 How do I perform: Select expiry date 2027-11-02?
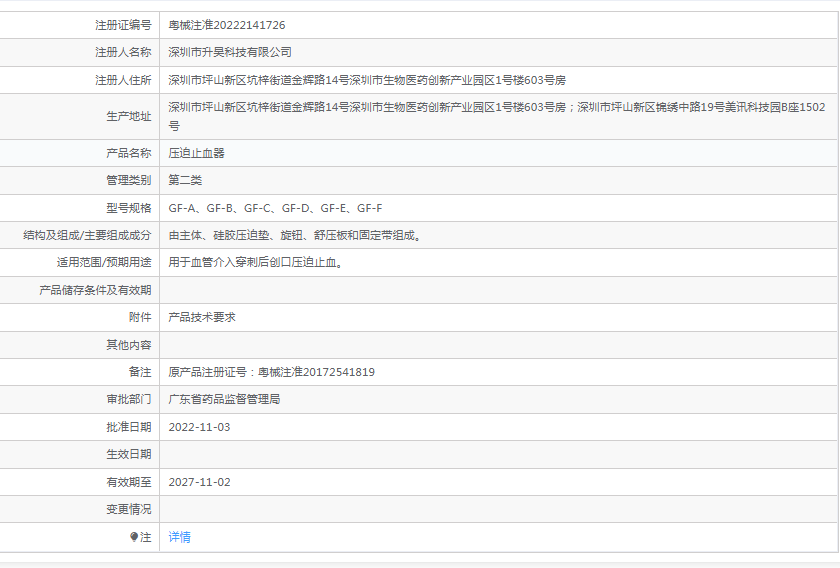(199, 482)
